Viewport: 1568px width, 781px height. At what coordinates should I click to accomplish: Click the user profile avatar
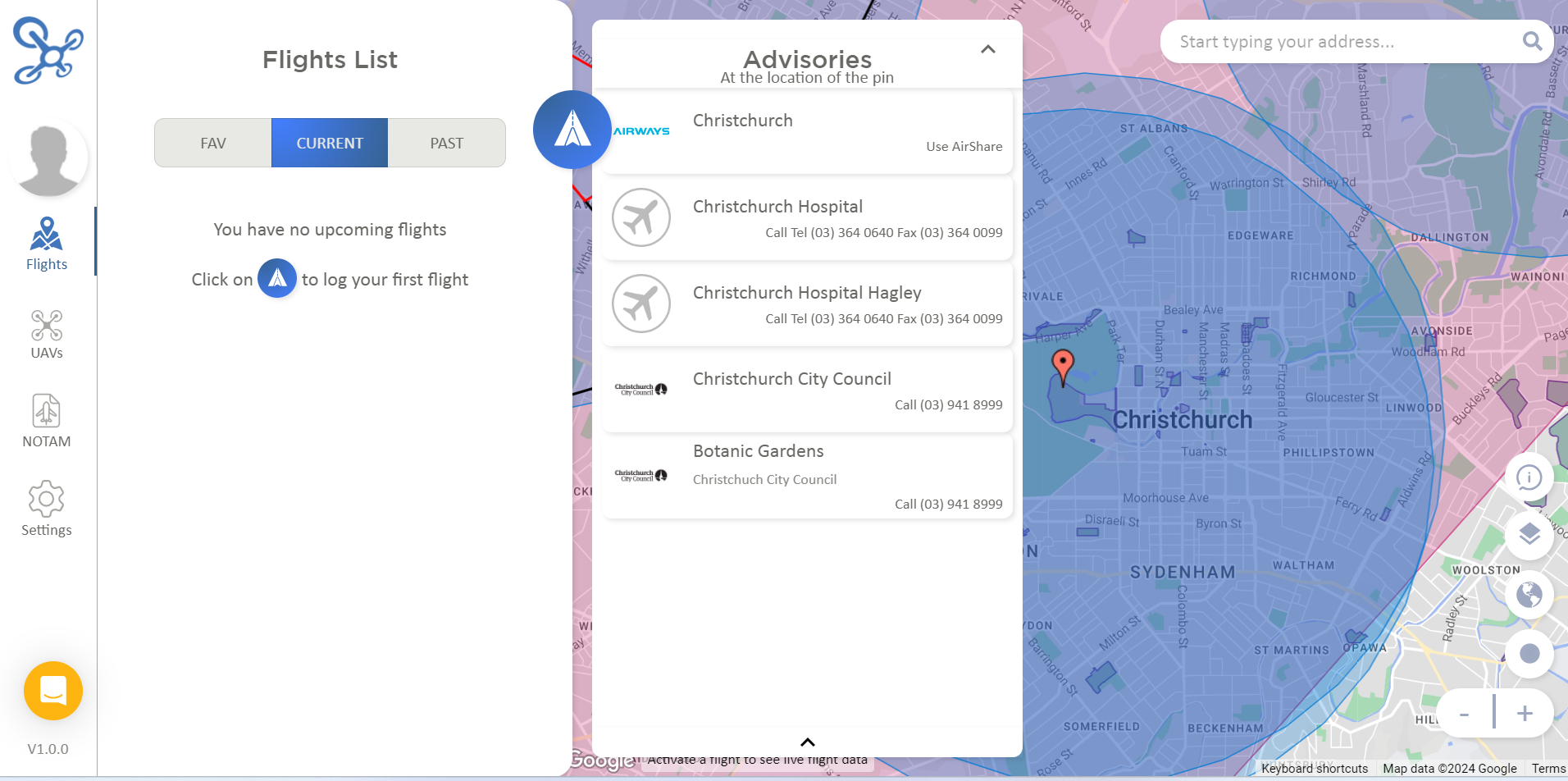pyautogui.click(x=48, y=158)
